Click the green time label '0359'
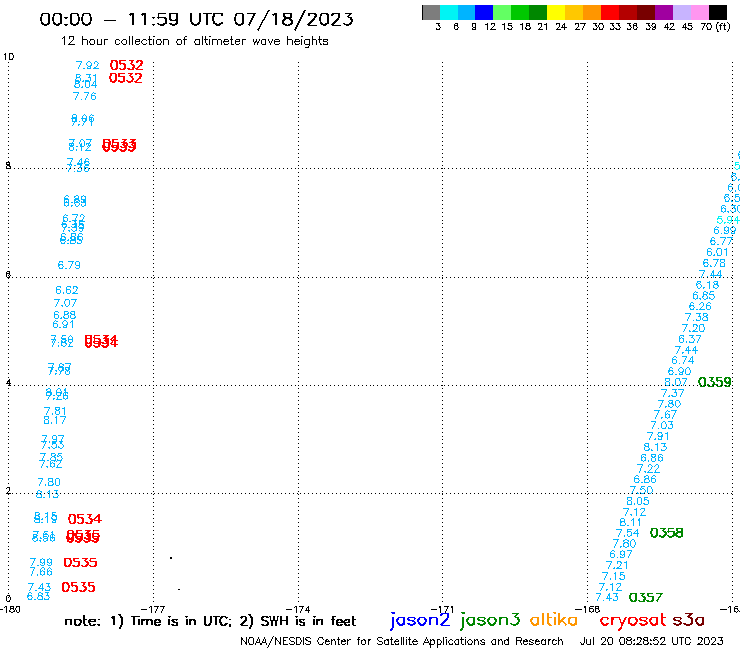This screenshot has height=650, width=740. [715, 382]
